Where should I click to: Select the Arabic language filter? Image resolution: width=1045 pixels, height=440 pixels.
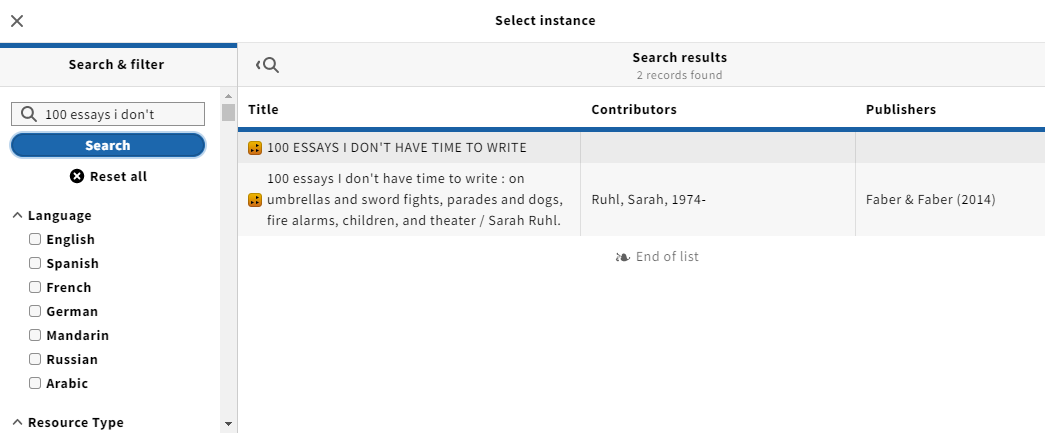[35, 383]
